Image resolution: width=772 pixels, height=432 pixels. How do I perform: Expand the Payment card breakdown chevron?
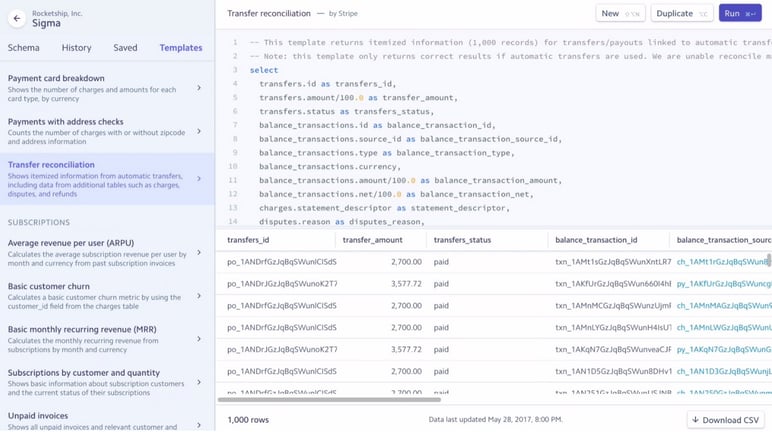pyautogui.click(x=199, y=88)
